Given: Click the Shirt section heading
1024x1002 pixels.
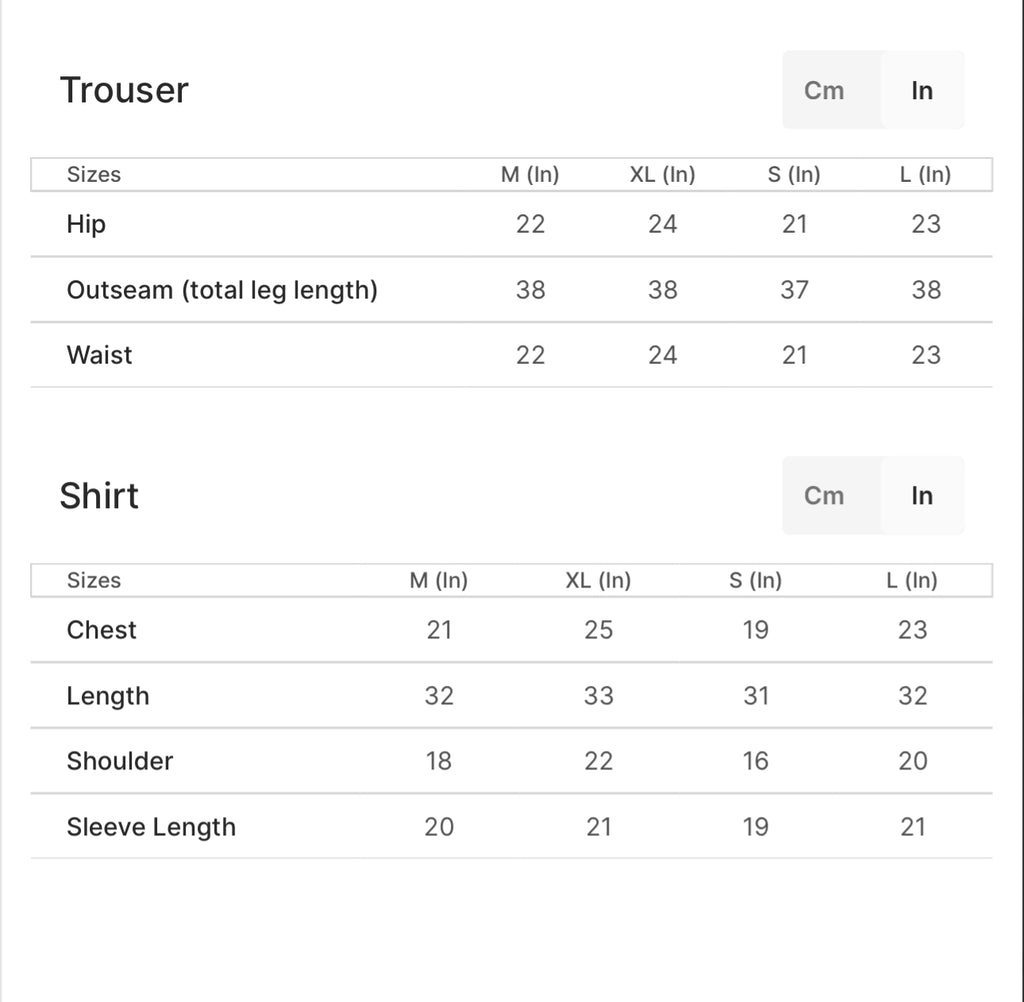Looking at the screenshot, I should 99,496.
